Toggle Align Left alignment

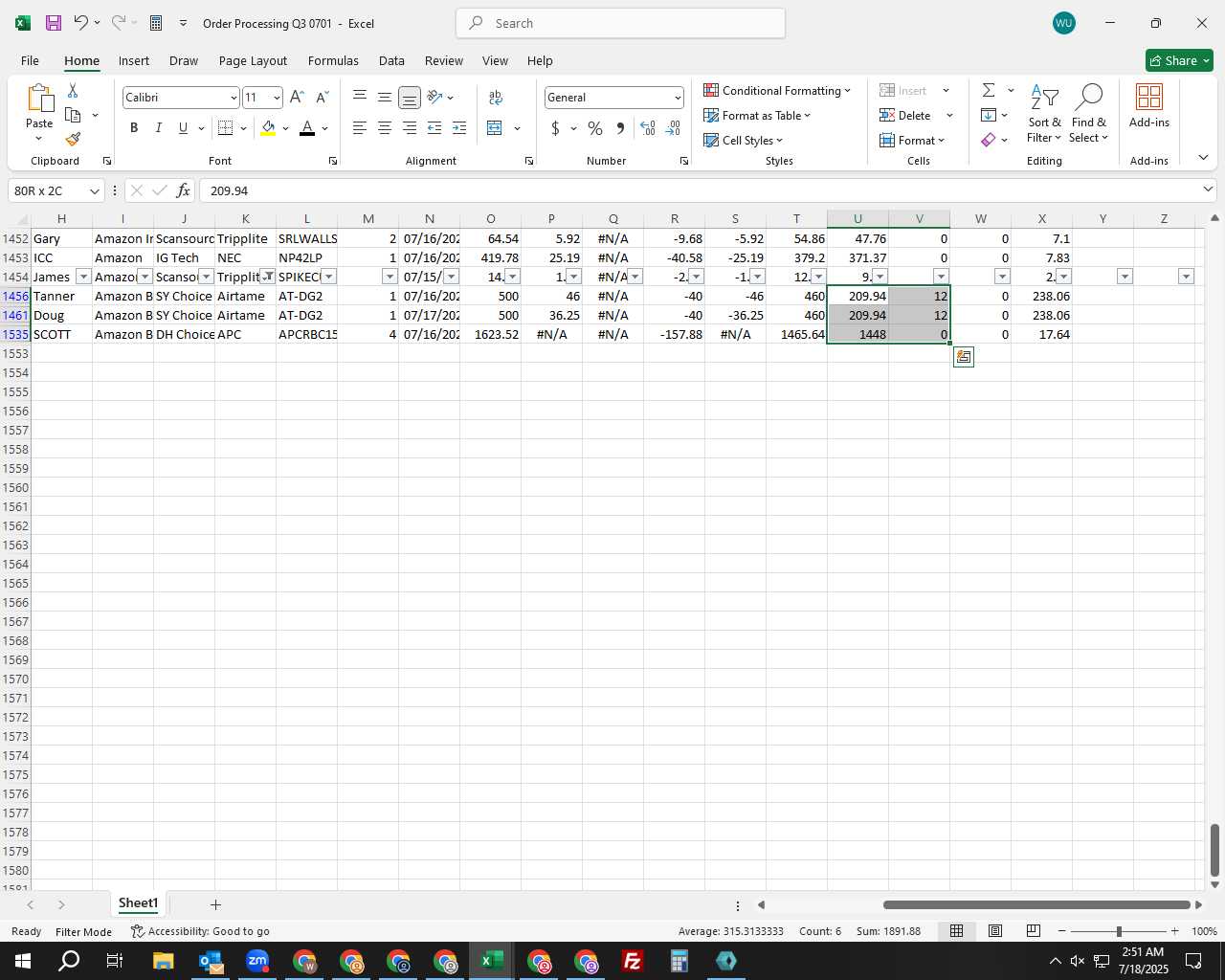[360, 128]
